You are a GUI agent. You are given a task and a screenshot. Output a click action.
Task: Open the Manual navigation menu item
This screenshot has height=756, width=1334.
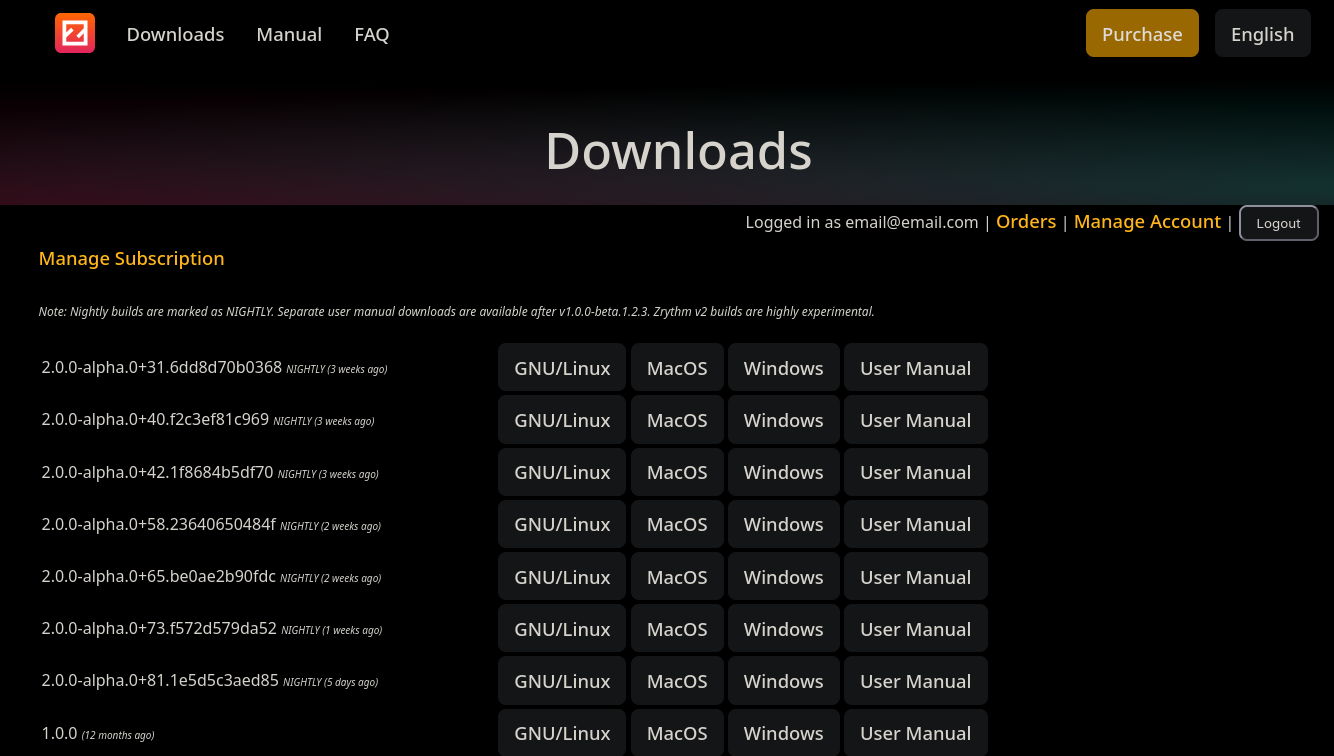point(289,34)
